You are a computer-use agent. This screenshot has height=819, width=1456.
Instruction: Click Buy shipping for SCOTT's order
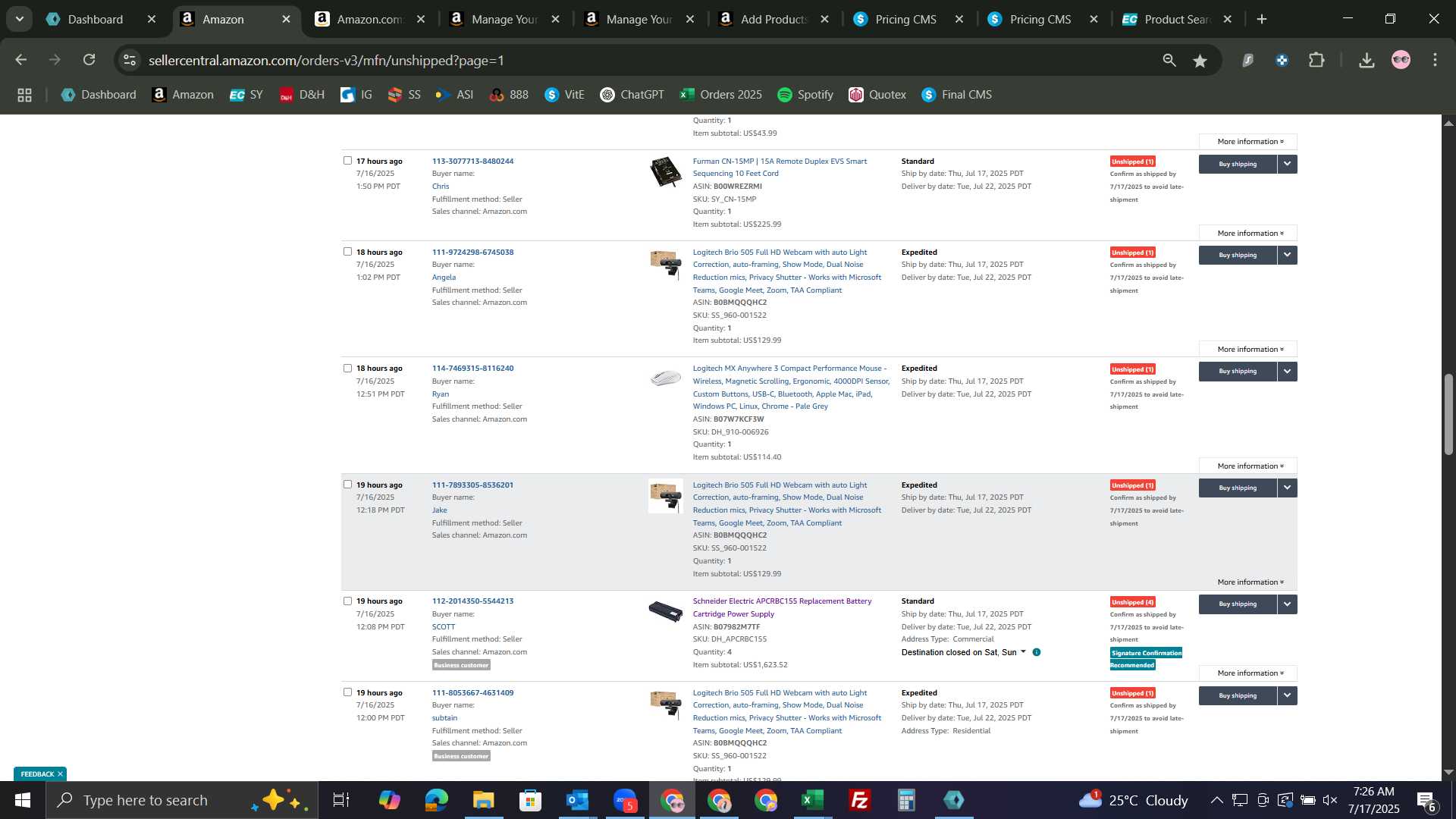pyautogui.click(x=1238, y=604)
